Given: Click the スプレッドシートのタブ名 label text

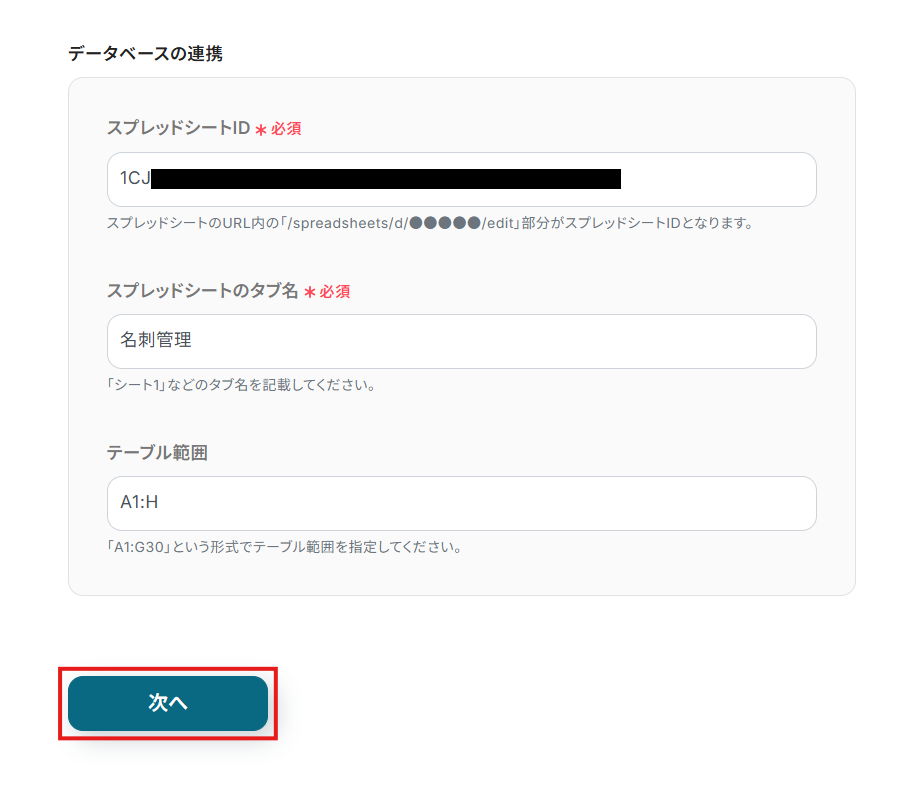Looking at the screenshot, I should tap(202, 290).
